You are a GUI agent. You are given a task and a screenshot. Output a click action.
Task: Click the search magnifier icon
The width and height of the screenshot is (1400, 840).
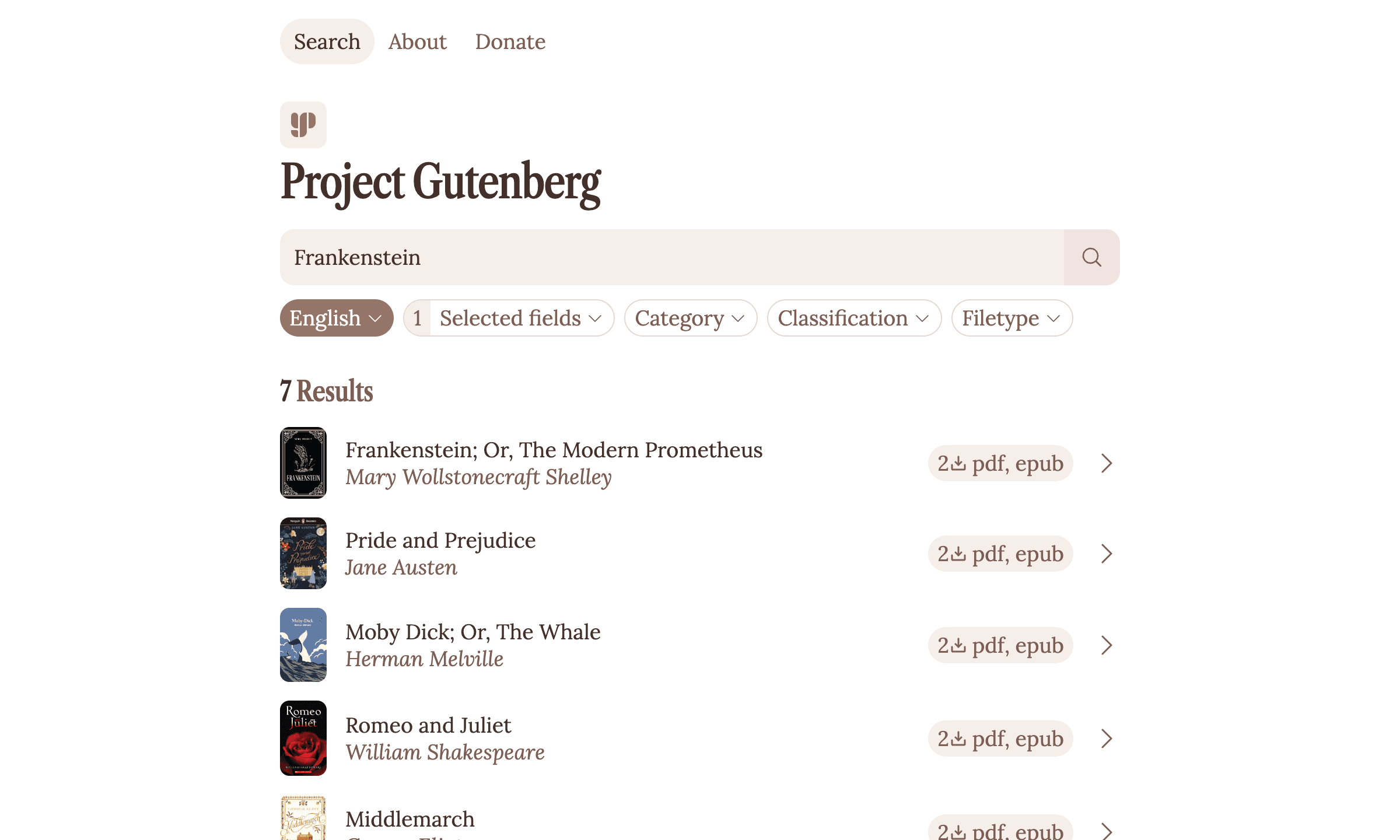point(1091,257)
